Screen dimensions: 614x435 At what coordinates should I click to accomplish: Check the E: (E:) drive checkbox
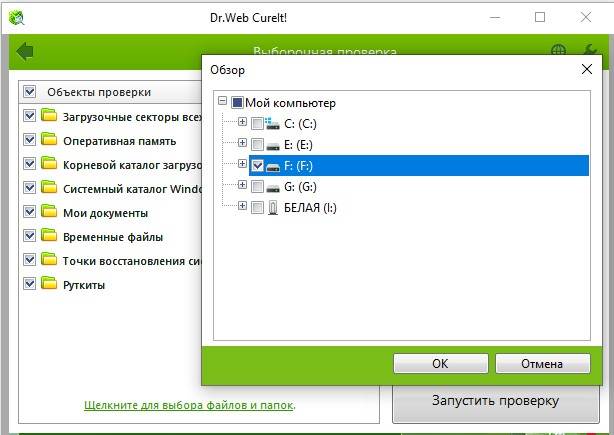[x=257, y=144]
